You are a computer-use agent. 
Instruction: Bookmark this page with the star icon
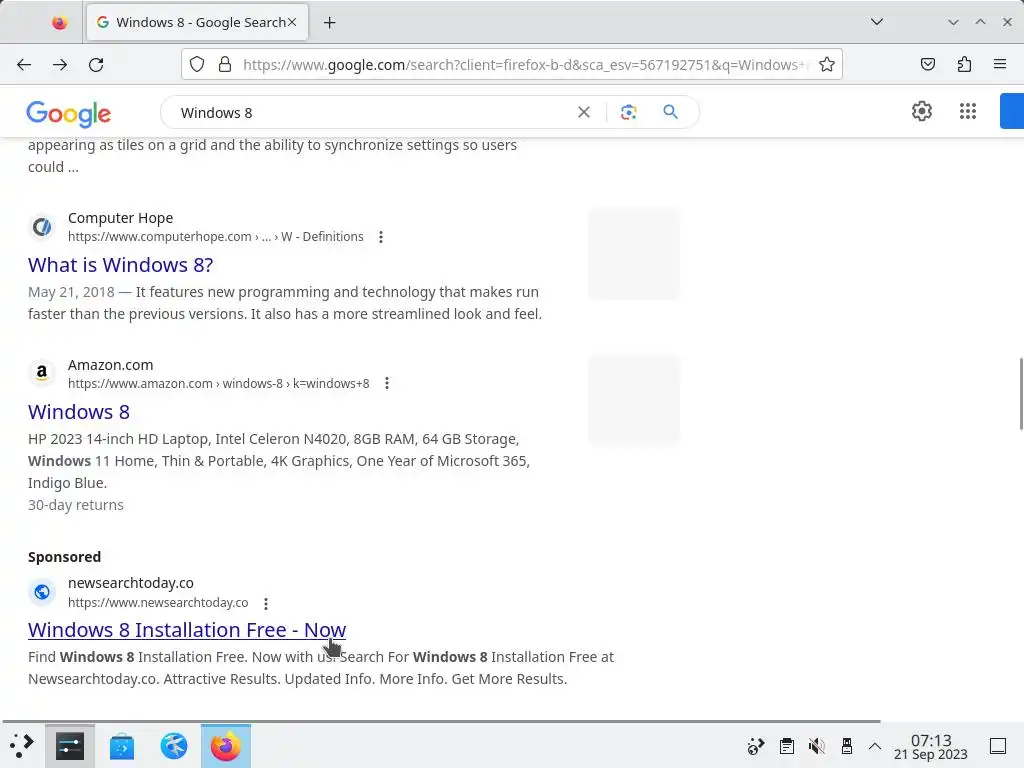tap(827, 64)
